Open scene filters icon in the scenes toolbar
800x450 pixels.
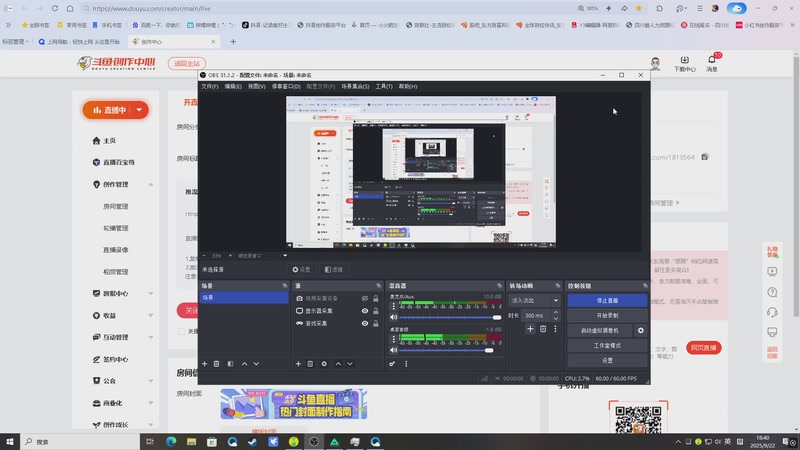(x=230, y=364)
